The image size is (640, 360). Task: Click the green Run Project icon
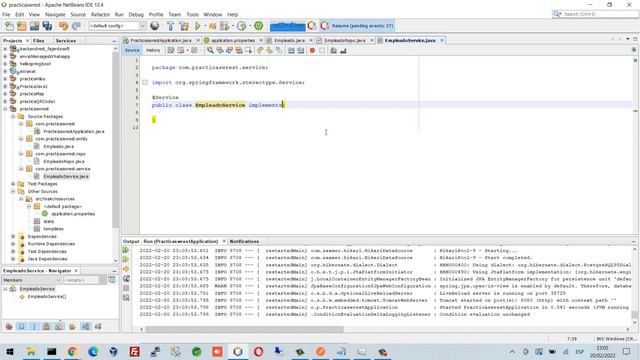198,26
